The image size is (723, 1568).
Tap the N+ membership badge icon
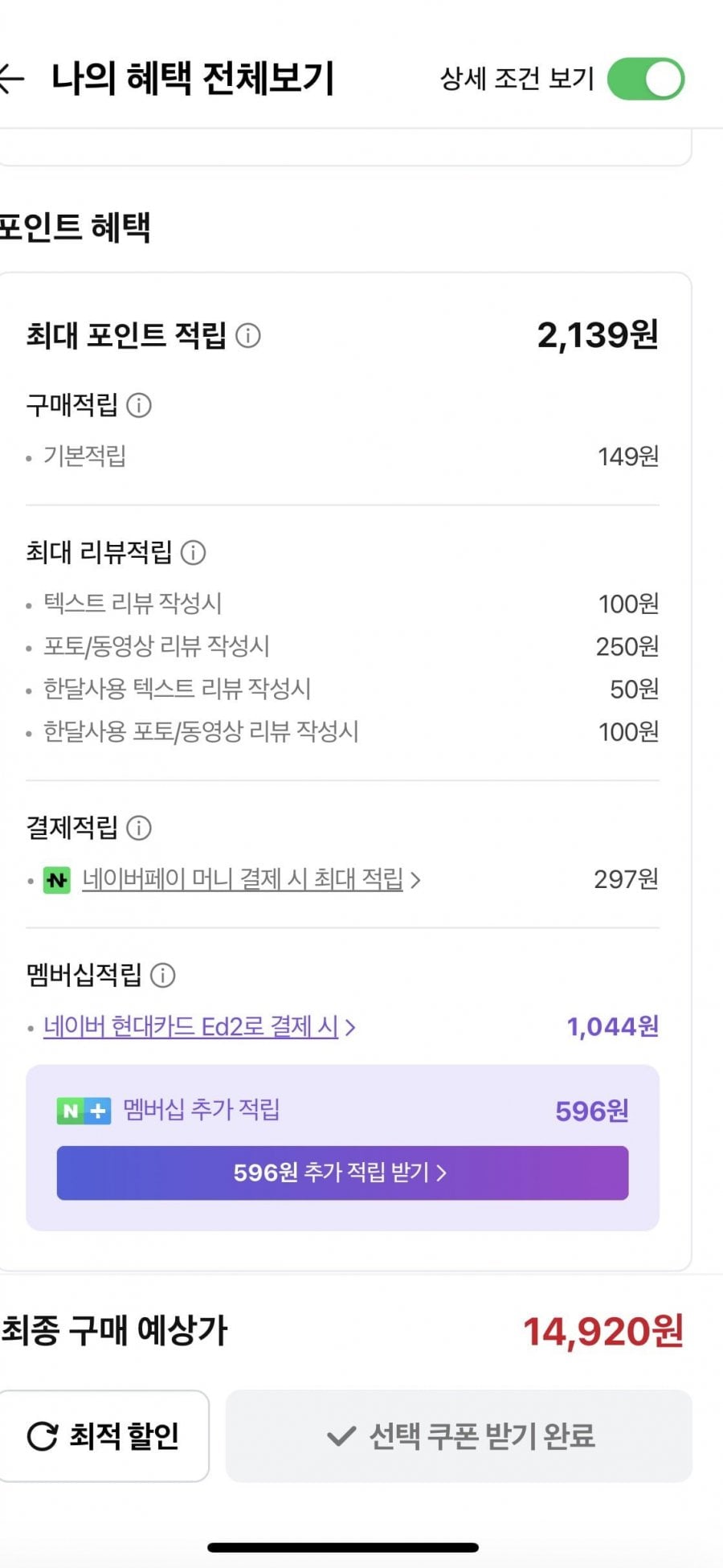point(84,1111)
